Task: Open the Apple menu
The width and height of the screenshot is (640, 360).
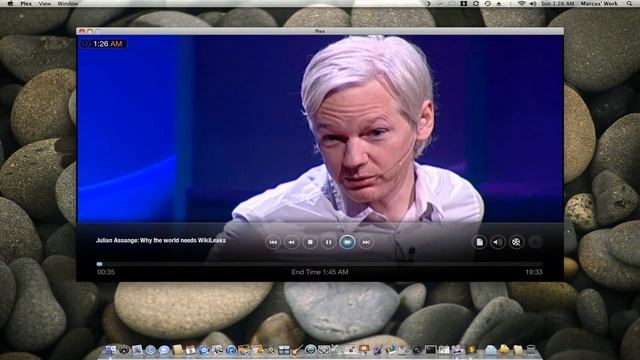Action: [11, 3]
